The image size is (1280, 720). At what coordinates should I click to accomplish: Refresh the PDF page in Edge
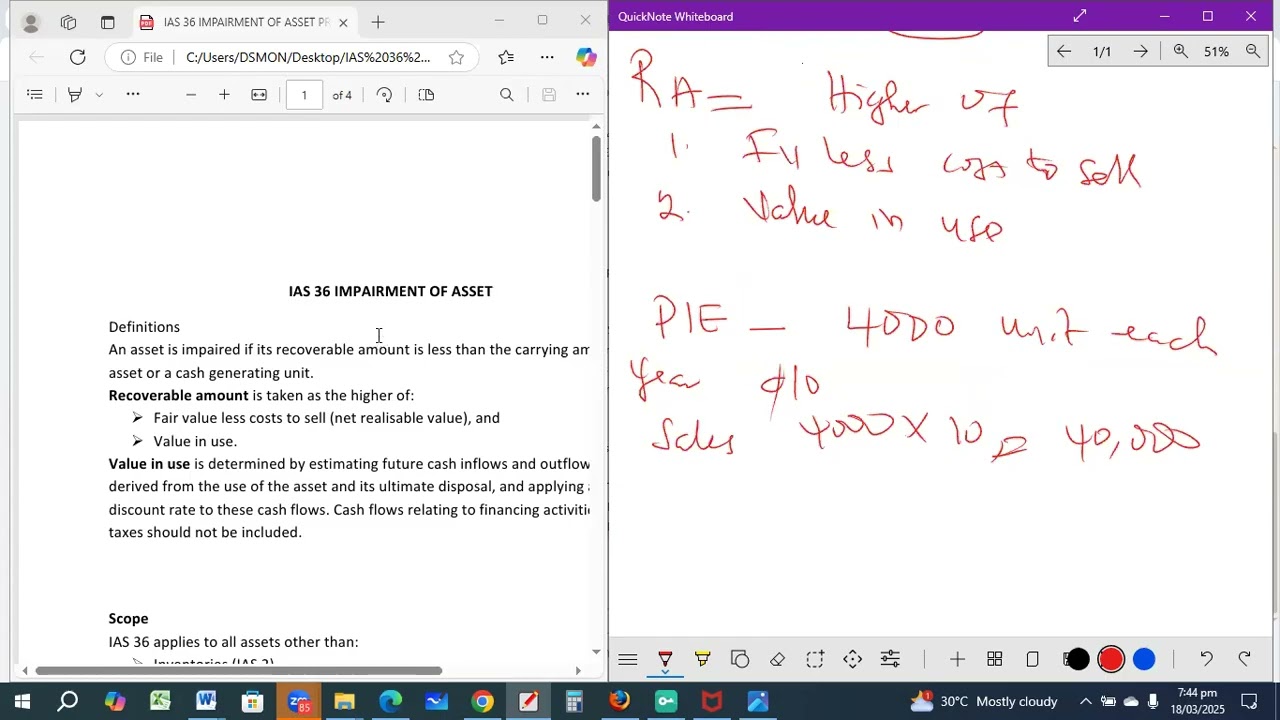tap(77, 57)
